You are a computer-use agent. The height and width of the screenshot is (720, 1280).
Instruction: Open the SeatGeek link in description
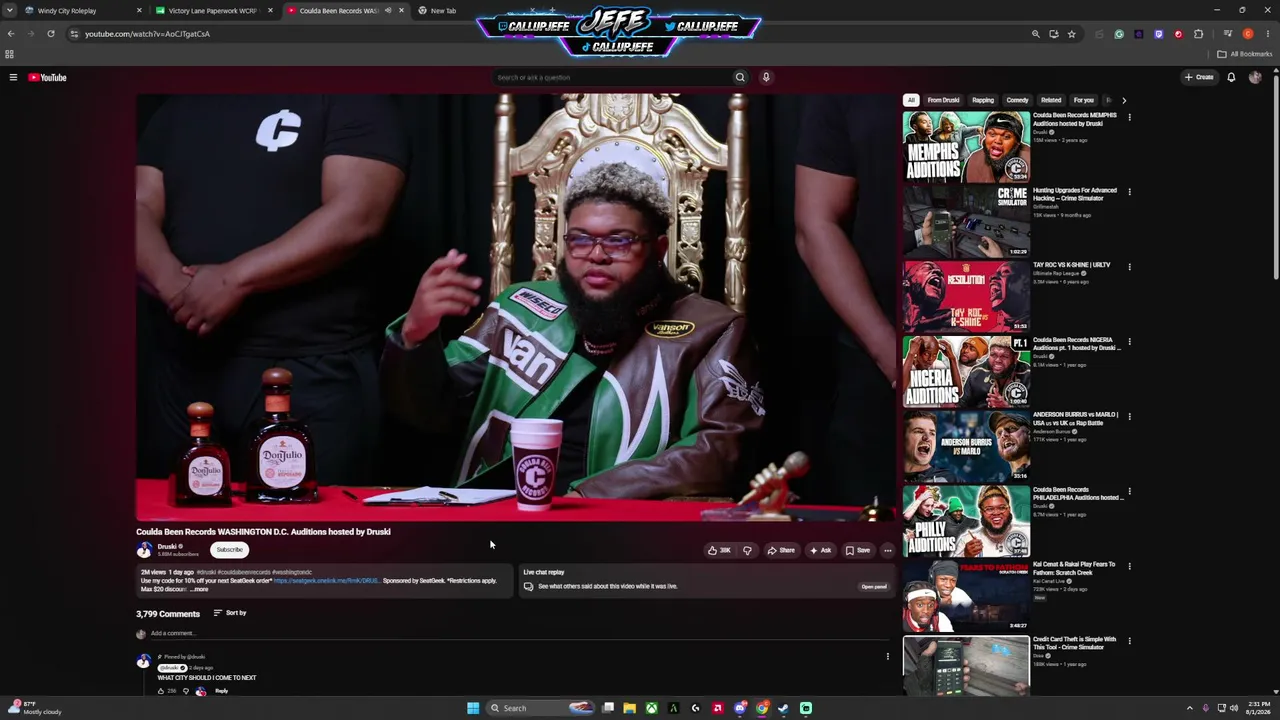326,581
